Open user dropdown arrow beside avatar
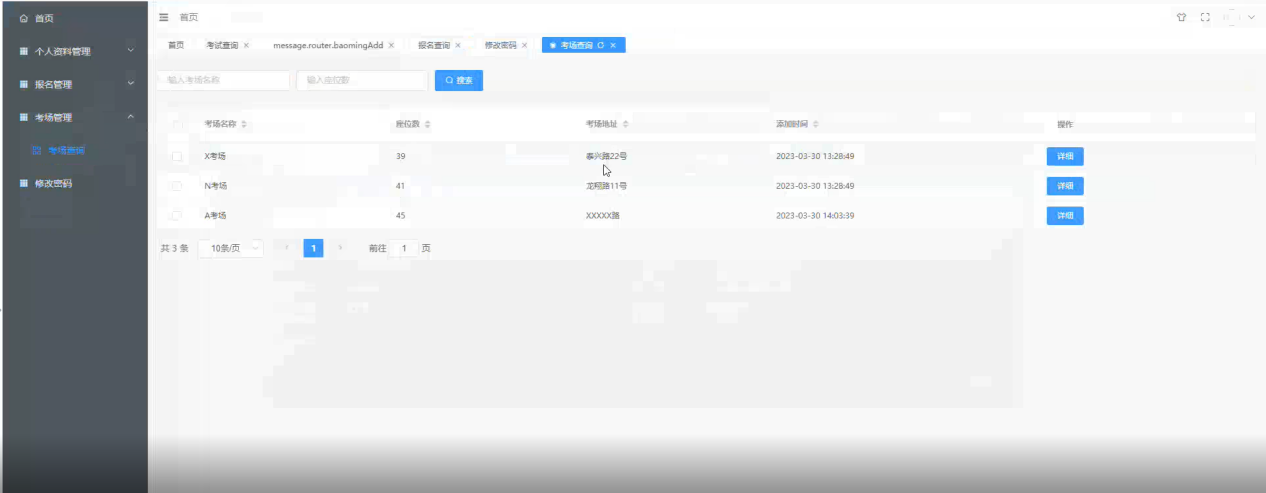 [1251, 17]
